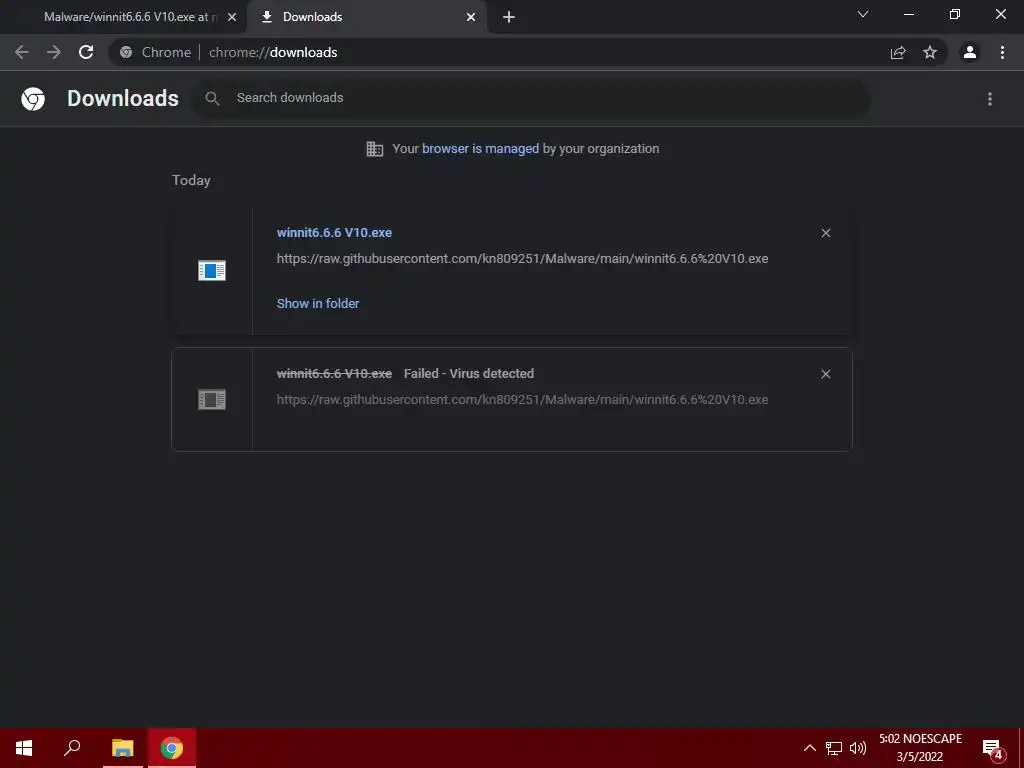Bookmark this tab with the star icon
The width and height of the screenshot is (1024, 768).
[930, 52]
